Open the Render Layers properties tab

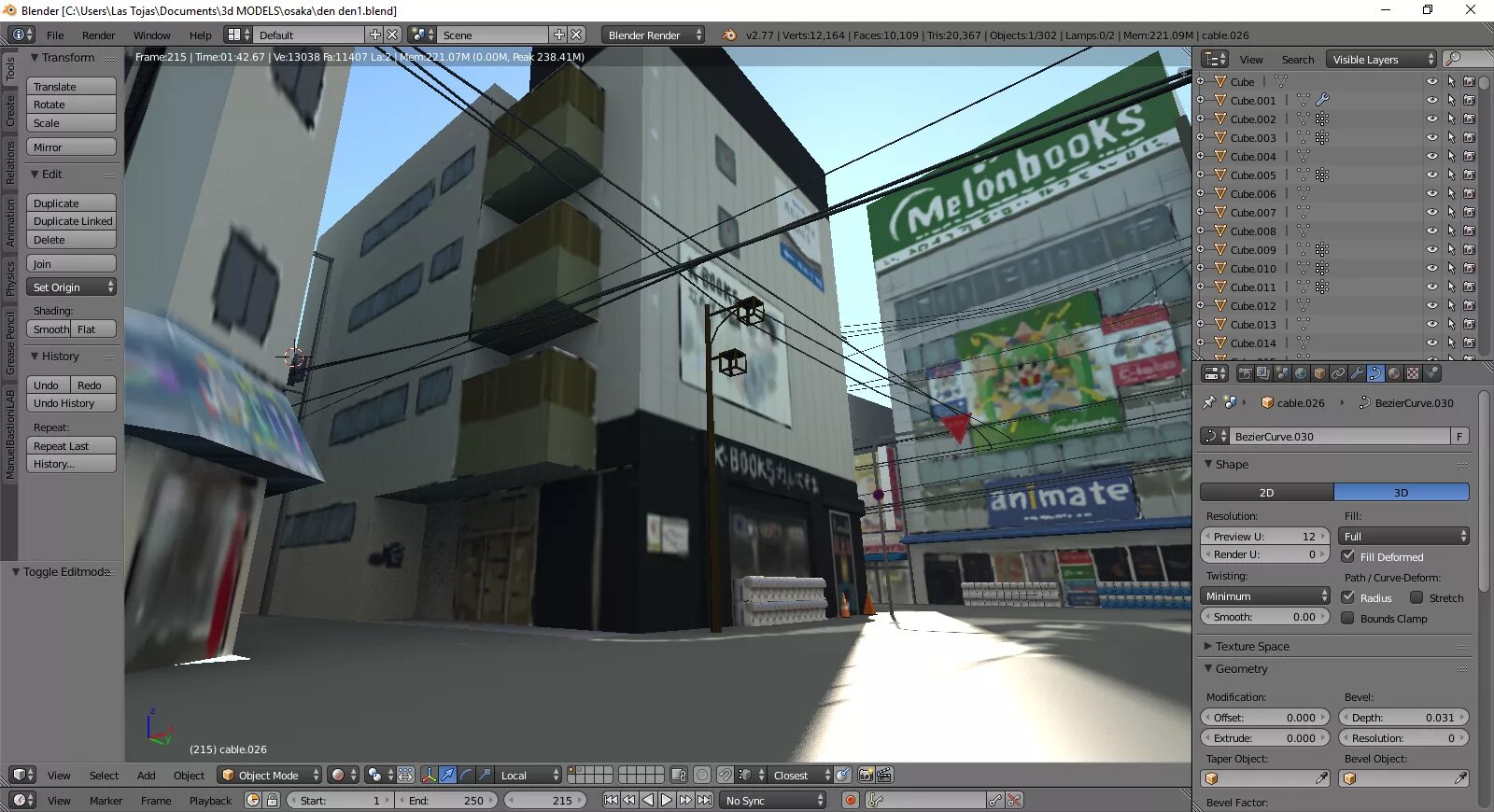coord(1263,373)
